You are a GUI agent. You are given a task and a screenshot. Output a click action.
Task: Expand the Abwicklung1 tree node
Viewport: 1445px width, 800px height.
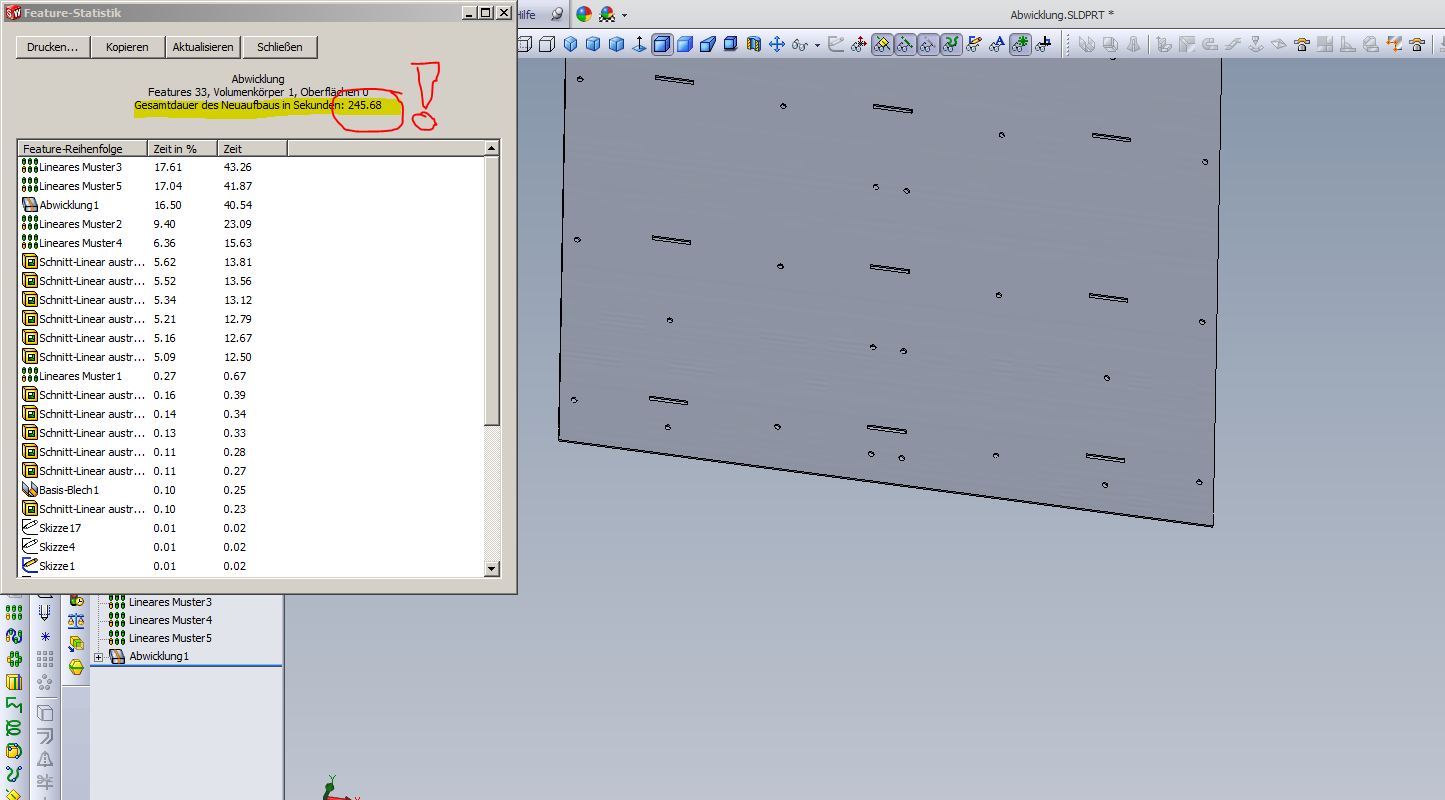click(x=99, y=657)
